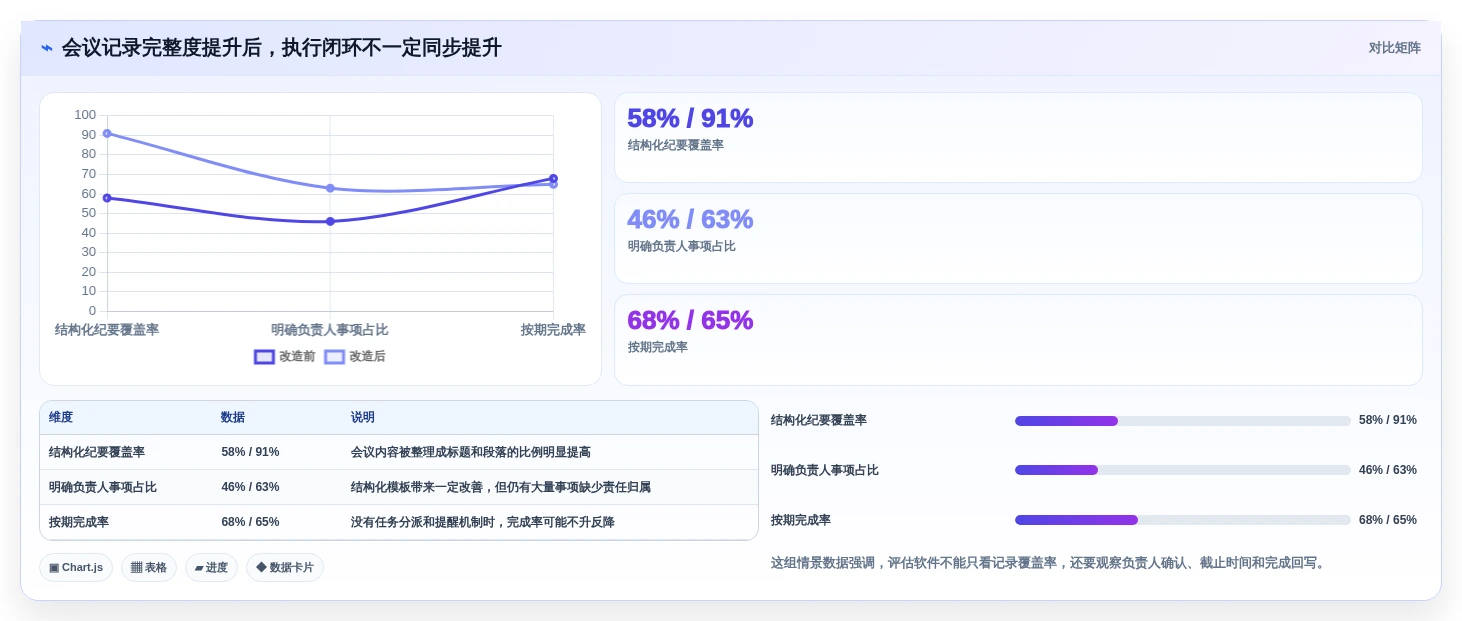Click progress percentage text 46% / 63%
Image resolution: width=1462 pixels, height=621 pixels.
pyautogui.click(x=1388, y=470)
